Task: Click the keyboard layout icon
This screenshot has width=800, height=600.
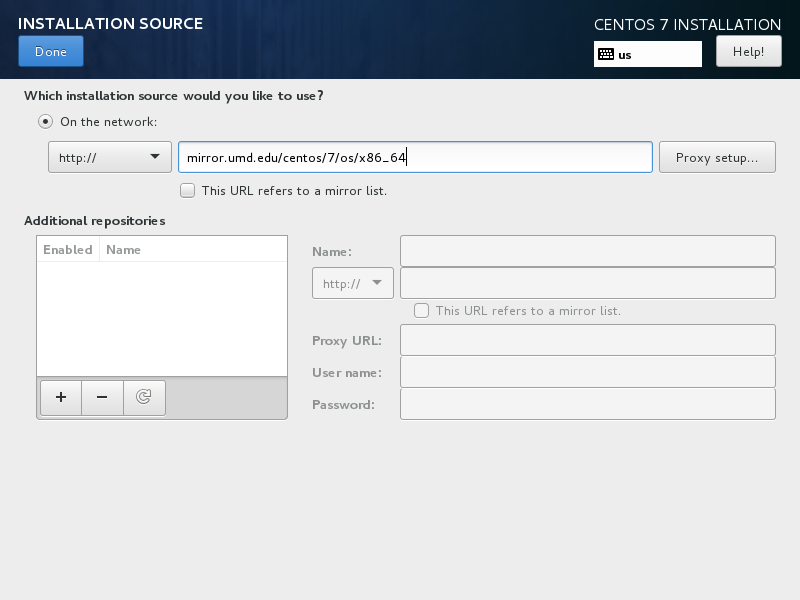Action: [605, 54]
